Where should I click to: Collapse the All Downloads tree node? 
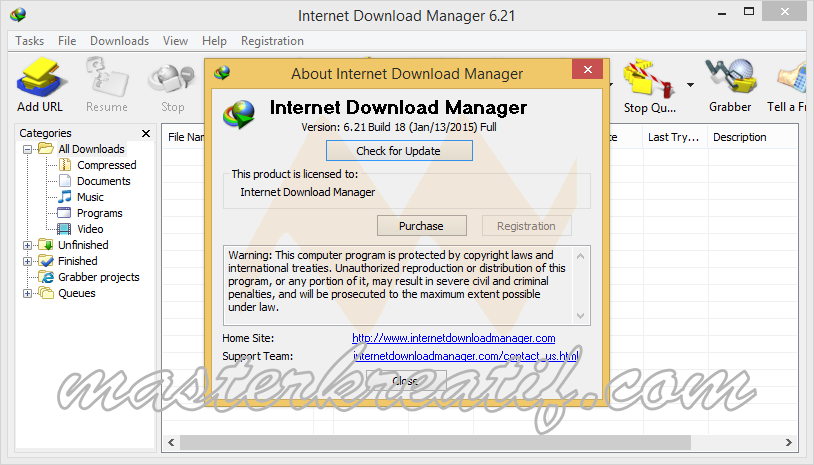tap(28, 149)
